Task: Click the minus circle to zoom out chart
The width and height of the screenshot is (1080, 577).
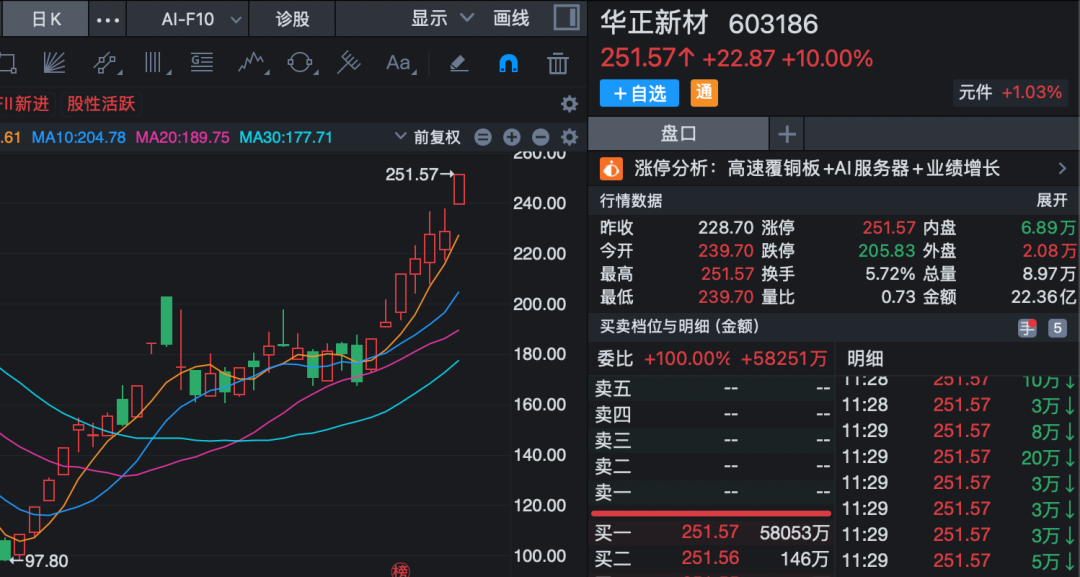Action: [x=540, y=137]
